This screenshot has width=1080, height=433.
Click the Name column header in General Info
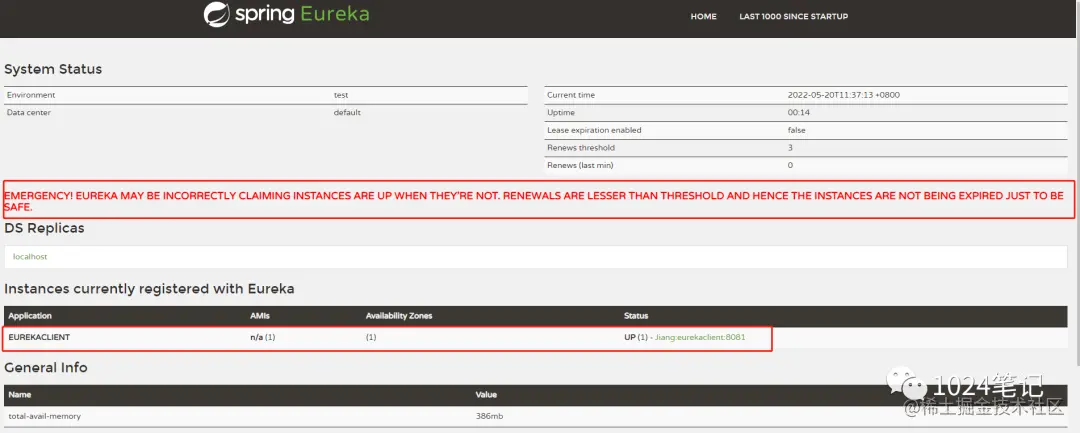pos(19,395)
